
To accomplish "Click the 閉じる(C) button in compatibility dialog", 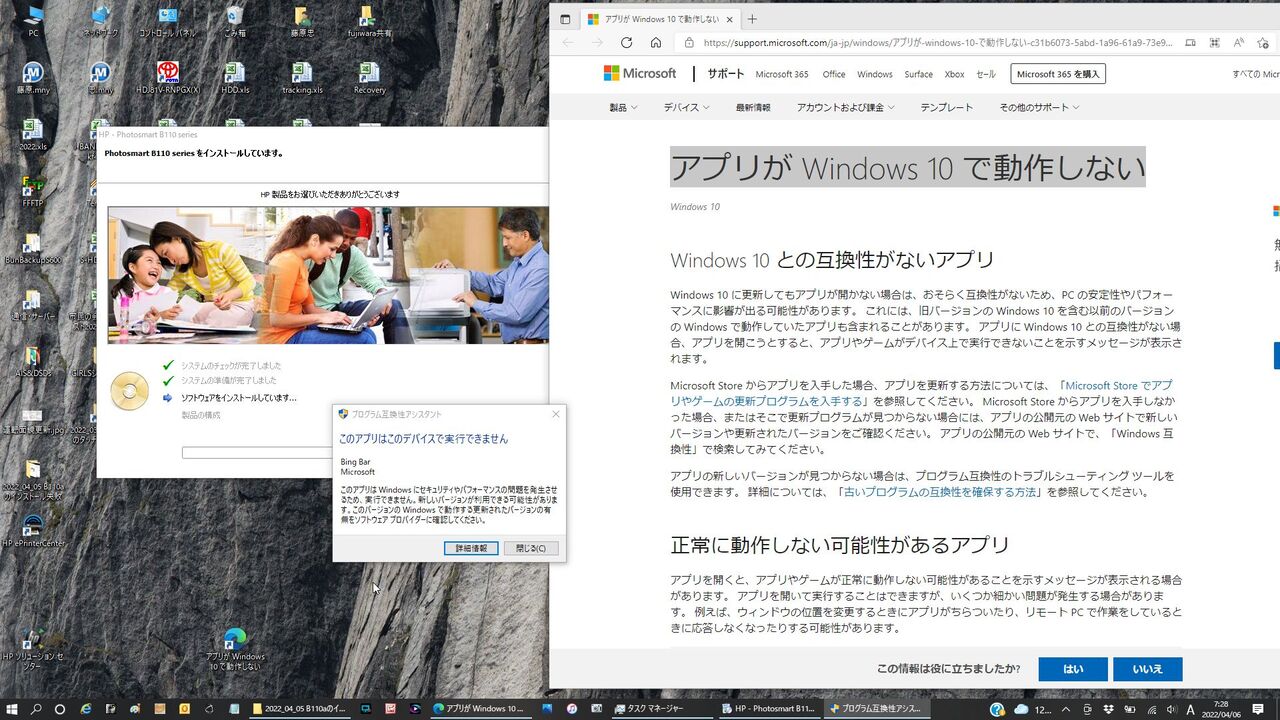I will (531, 548).
